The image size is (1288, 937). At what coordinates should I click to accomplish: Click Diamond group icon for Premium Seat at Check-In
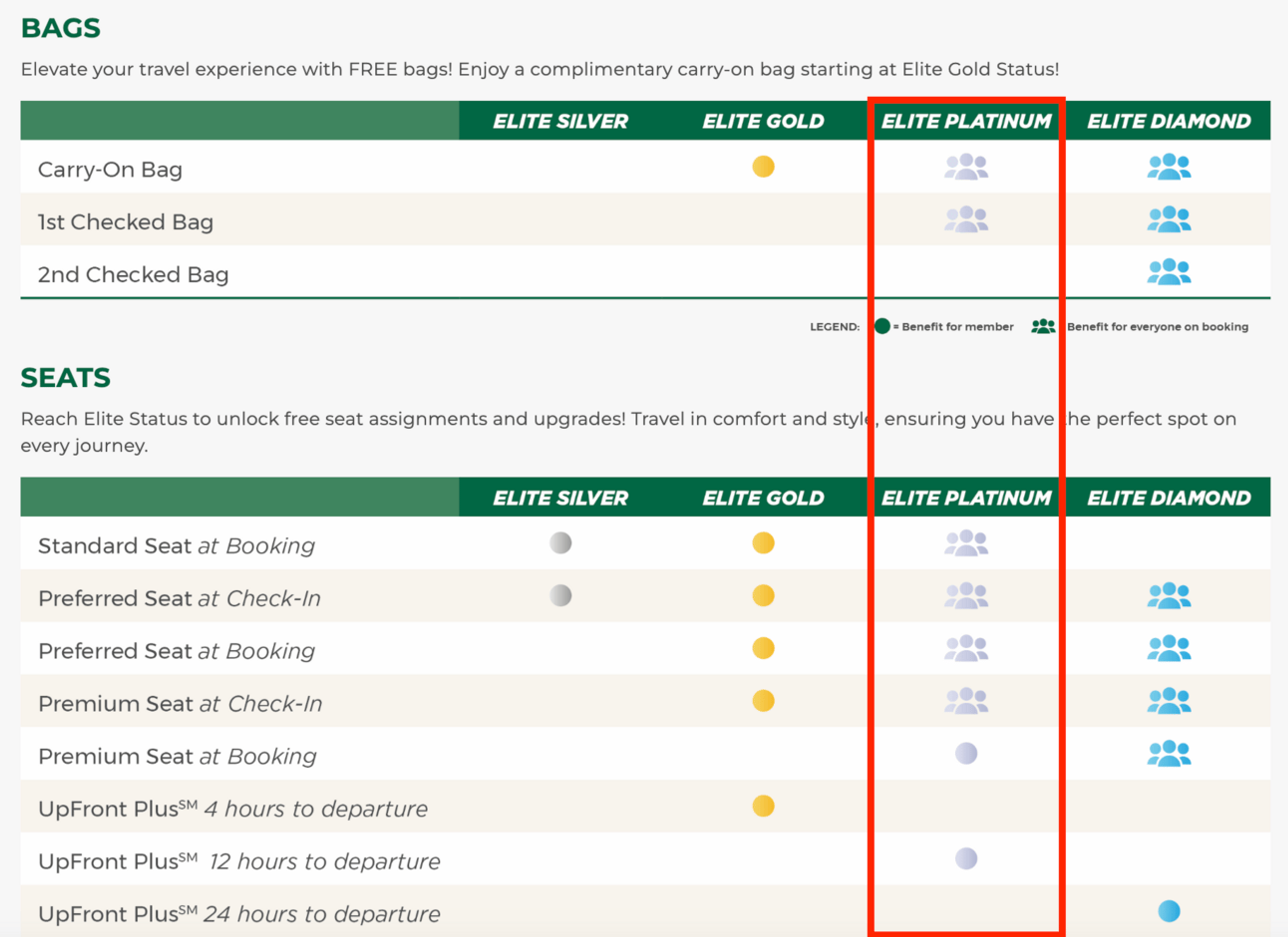coord(1169,701)
